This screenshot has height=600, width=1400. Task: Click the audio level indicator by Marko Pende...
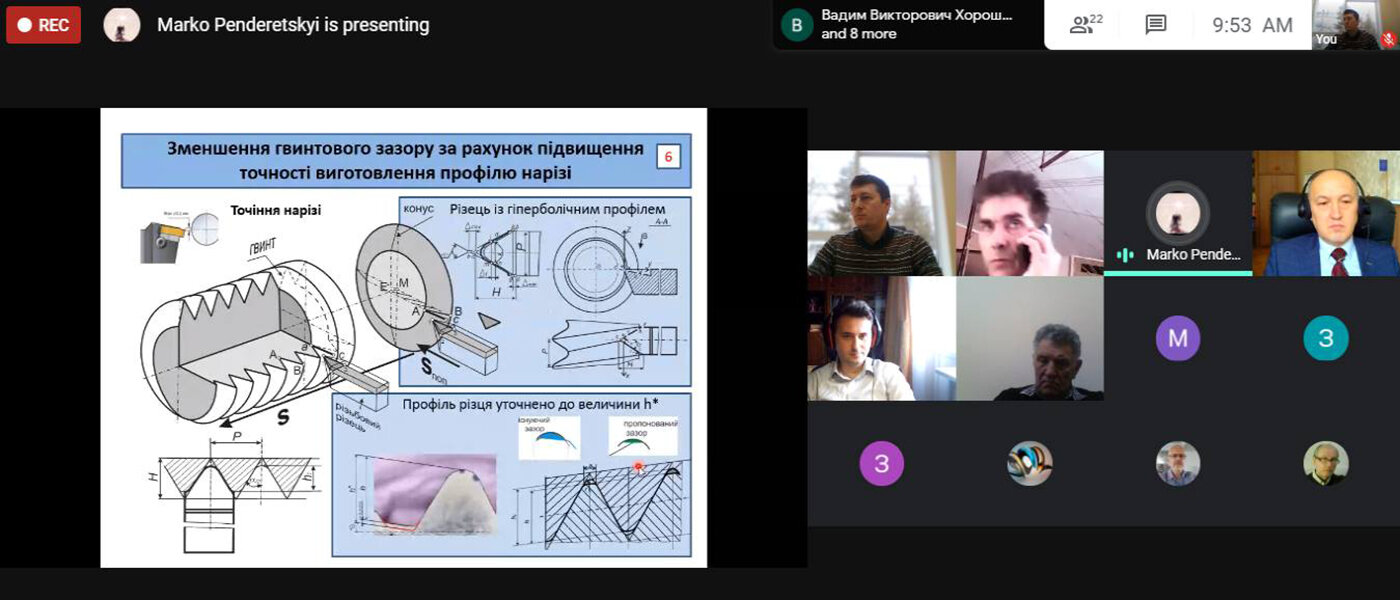tap(1125, 255)
